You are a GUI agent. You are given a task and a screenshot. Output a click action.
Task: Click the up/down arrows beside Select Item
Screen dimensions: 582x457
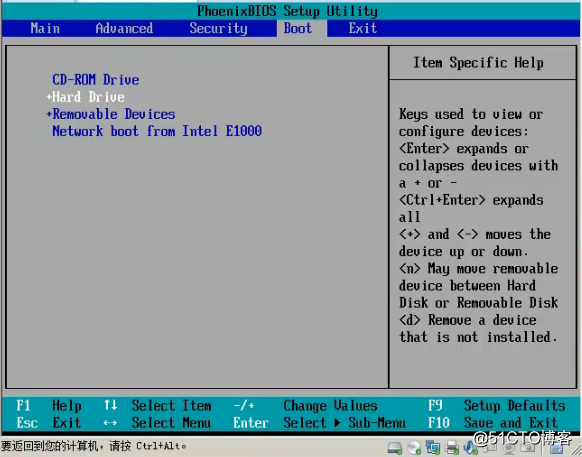click(111, 405)
